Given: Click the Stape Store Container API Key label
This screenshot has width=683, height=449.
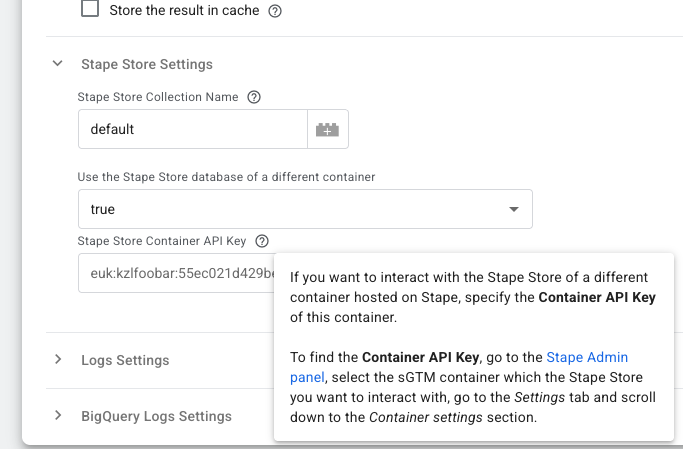Looking at the screenshot, I should coord(162,241).
